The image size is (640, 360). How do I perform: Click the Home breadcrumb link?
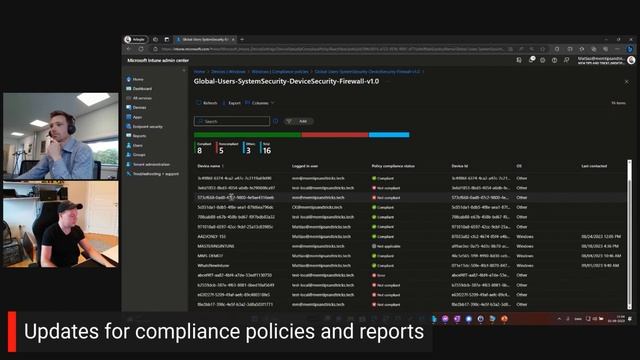pyautogui.click(x=199, y=71)
